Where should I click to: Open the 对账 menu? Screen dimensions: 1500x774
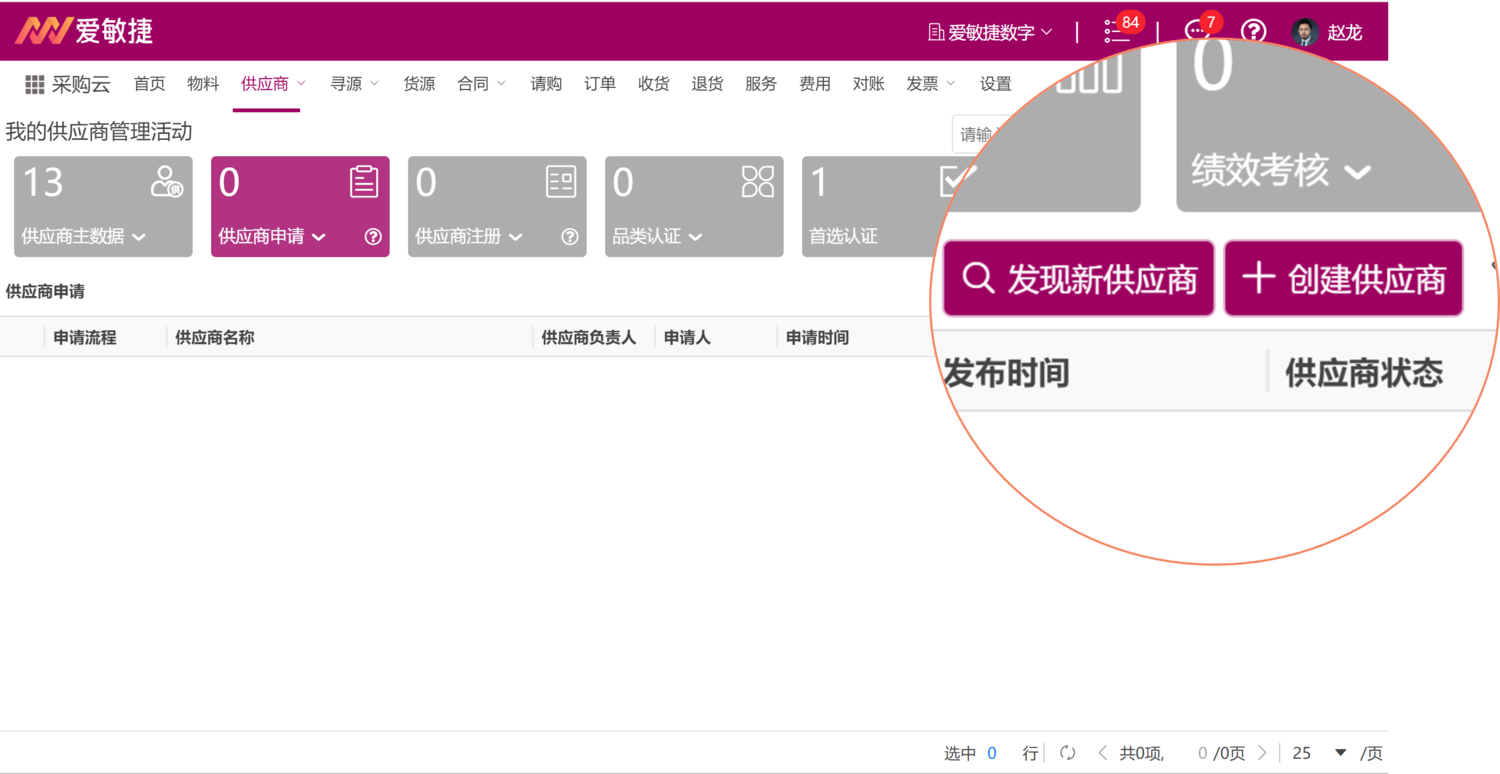(868, 84)
